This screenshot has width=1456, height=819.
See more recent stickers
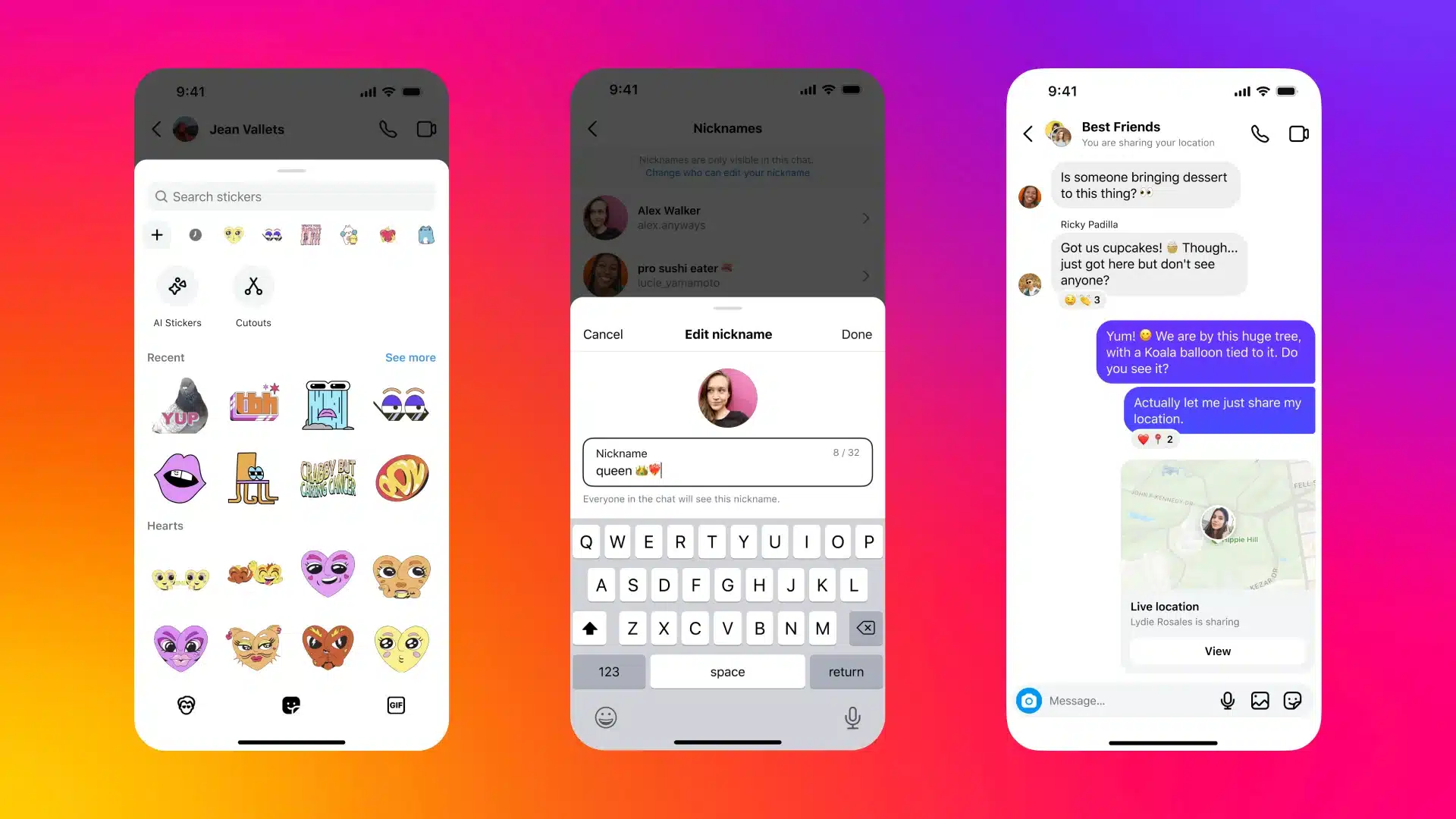[x=410, y=357]
